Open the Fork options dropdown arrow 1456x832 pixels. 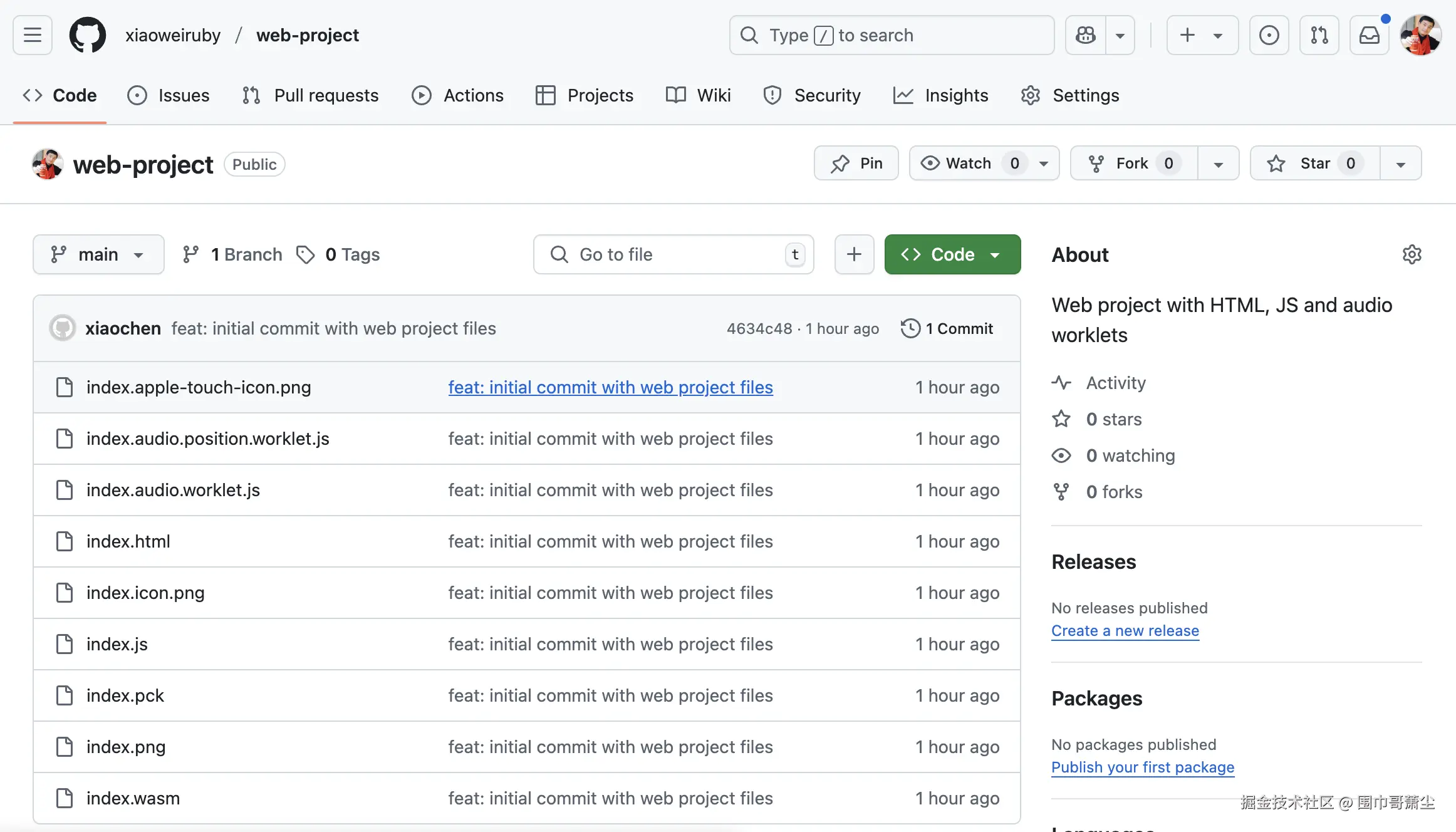coord(1218,164)
